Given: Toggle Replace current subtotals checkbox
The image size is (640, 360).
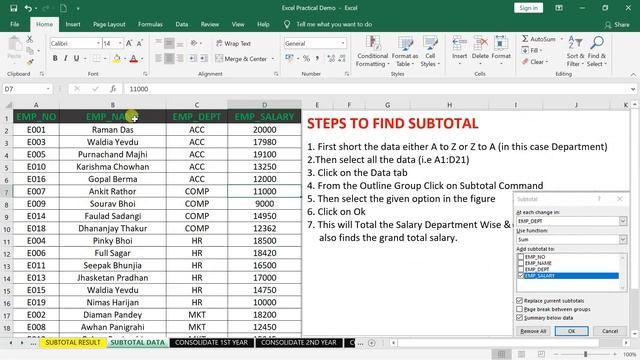Looking at the screenshot, I should (520, 300).
